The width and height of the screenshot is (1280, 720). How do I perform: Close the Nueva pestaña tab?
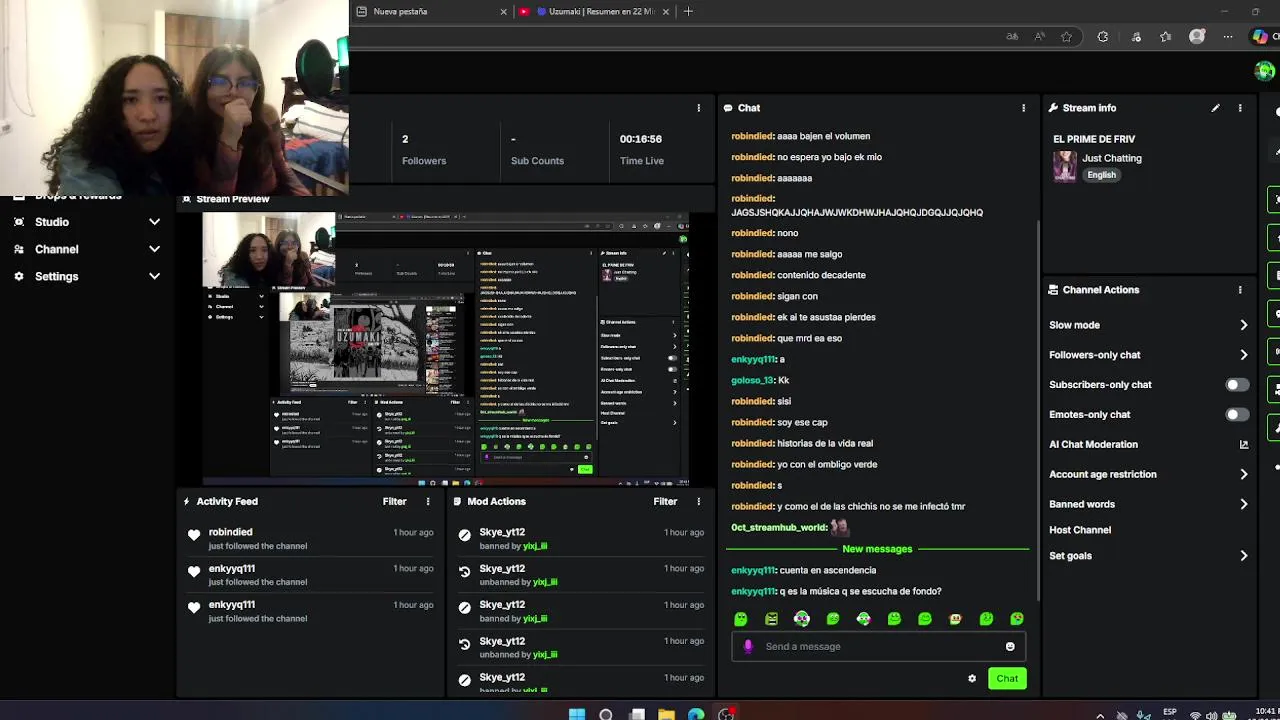(x=504, y=11)
